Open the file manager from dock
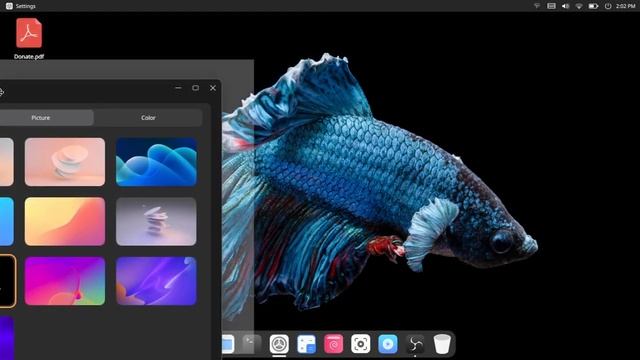Screen dimensions: 640x360 tap(228, 344)
